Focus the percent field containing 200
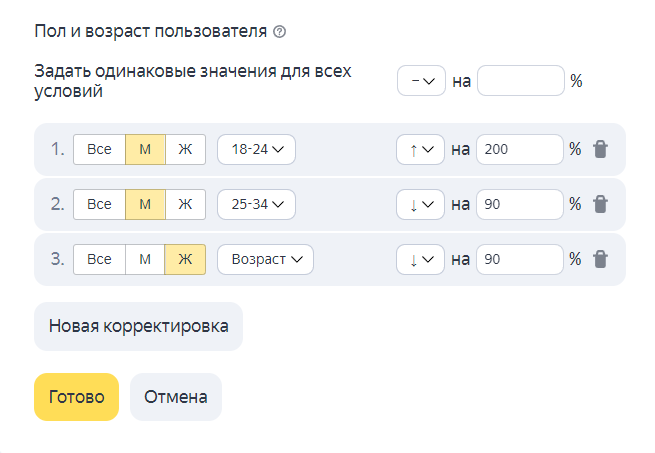This screenshot has height=453, width=655. 520,149
